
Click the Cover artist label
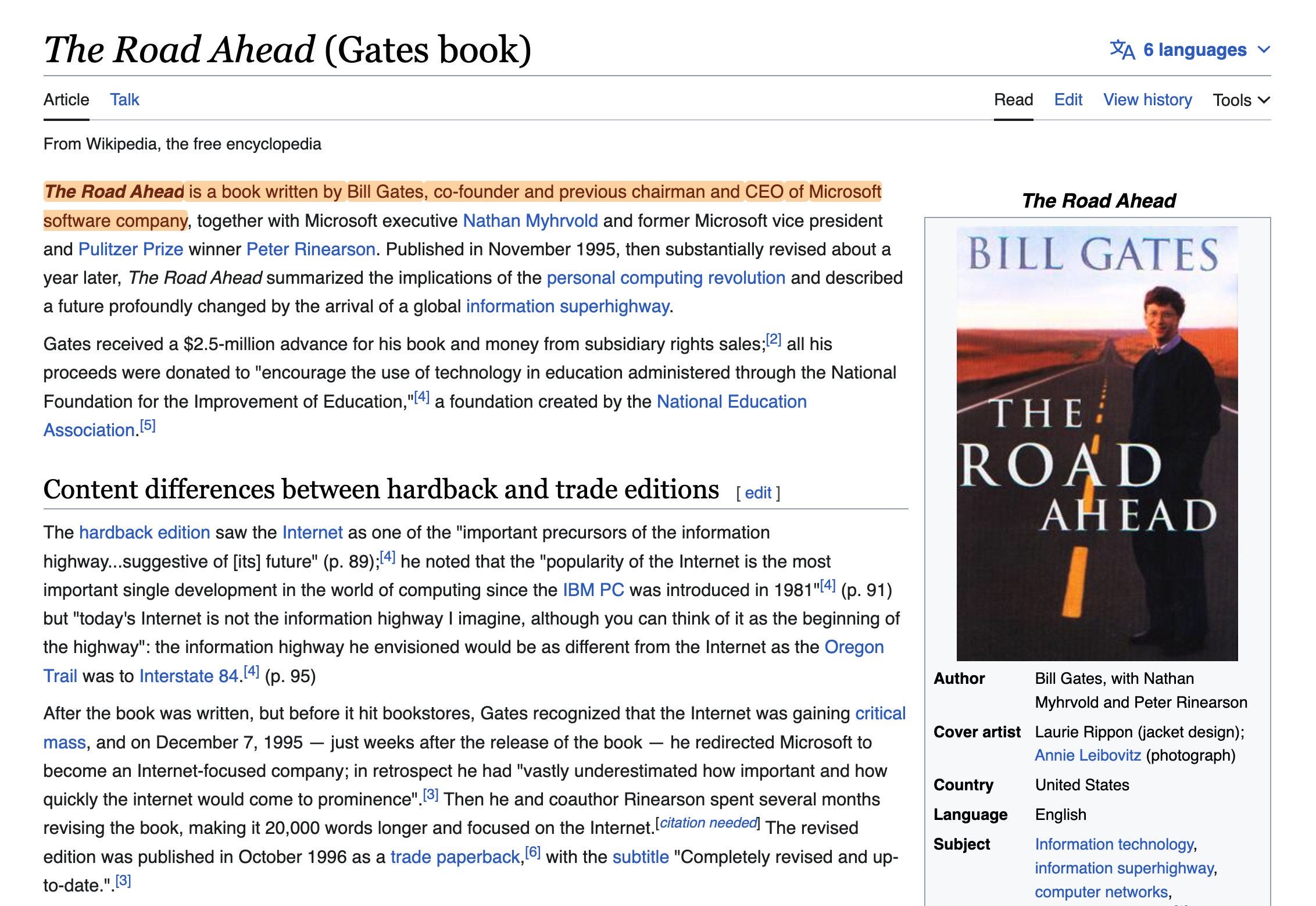point(977,732)
